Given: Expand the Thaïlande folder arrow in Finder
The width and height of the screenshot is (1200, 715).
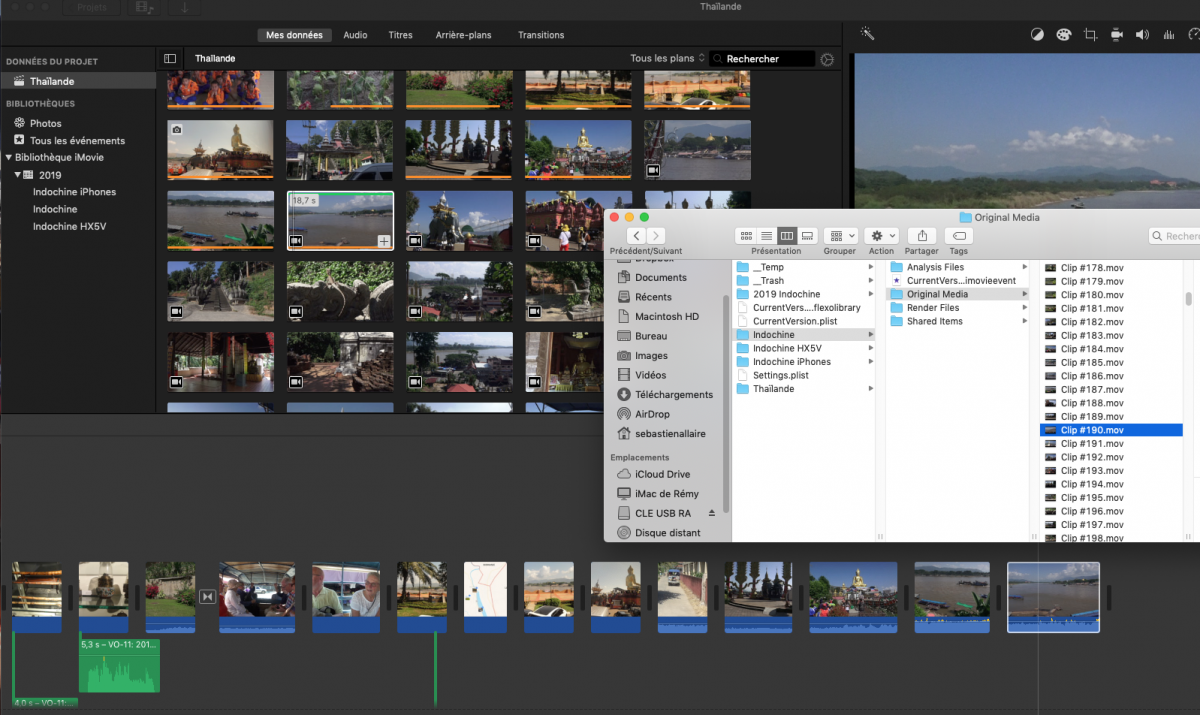Looking at the screenshot, I should pos(871,389).
